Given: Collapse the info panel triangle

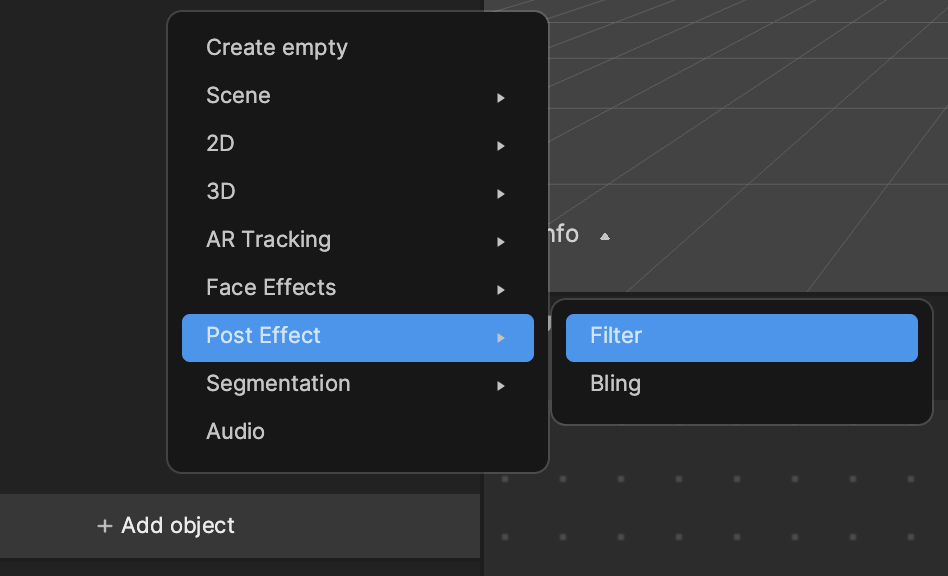Looking at the screenshot, I should [605, 236].
